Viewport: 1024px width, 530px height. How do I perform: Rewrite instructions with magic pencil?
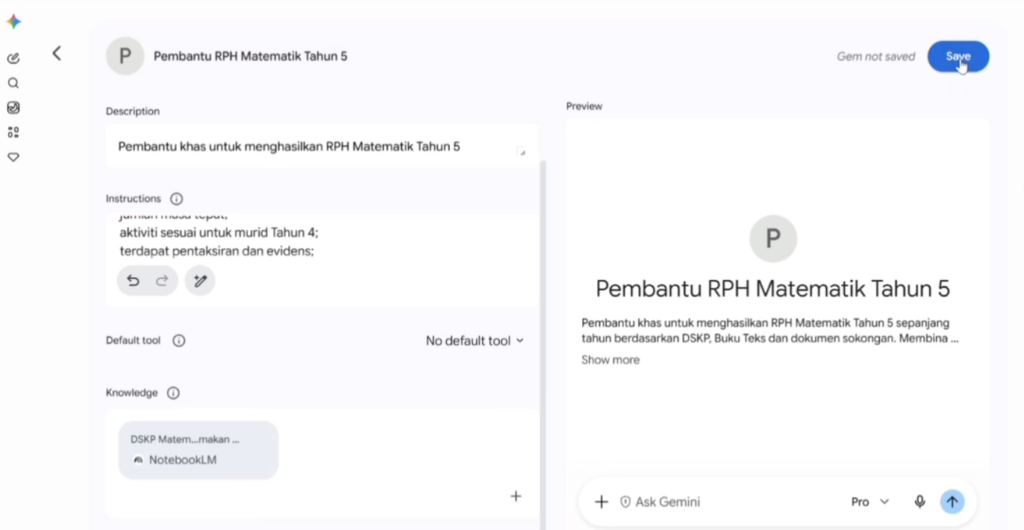click(200, 281)
